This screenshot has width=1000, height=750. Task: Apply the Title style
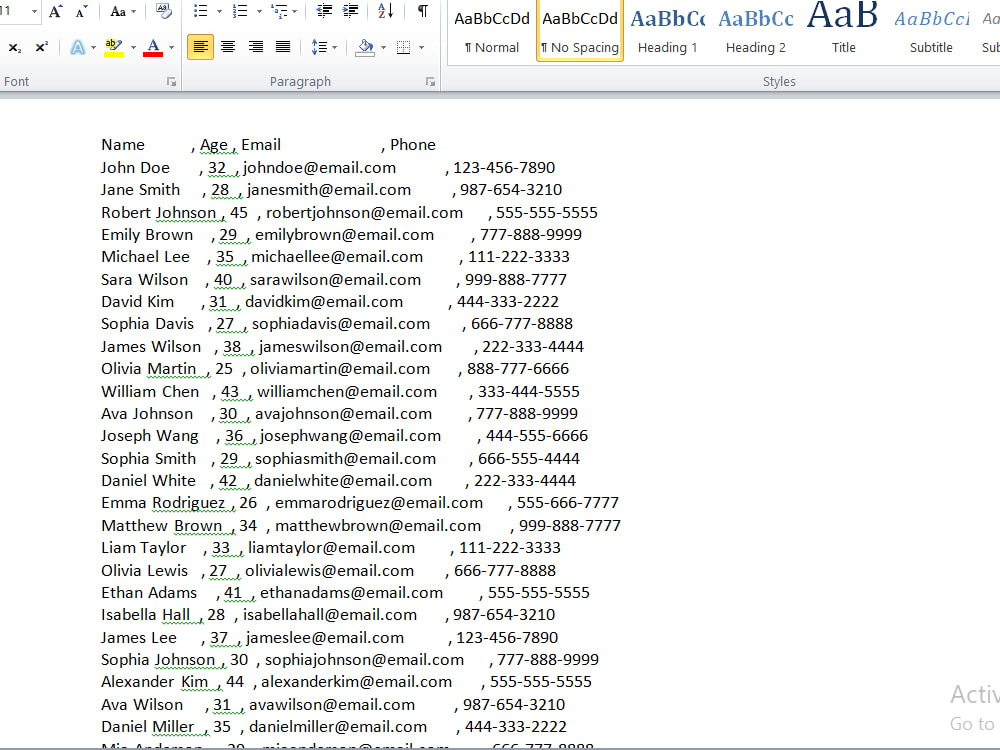(843, 31)
